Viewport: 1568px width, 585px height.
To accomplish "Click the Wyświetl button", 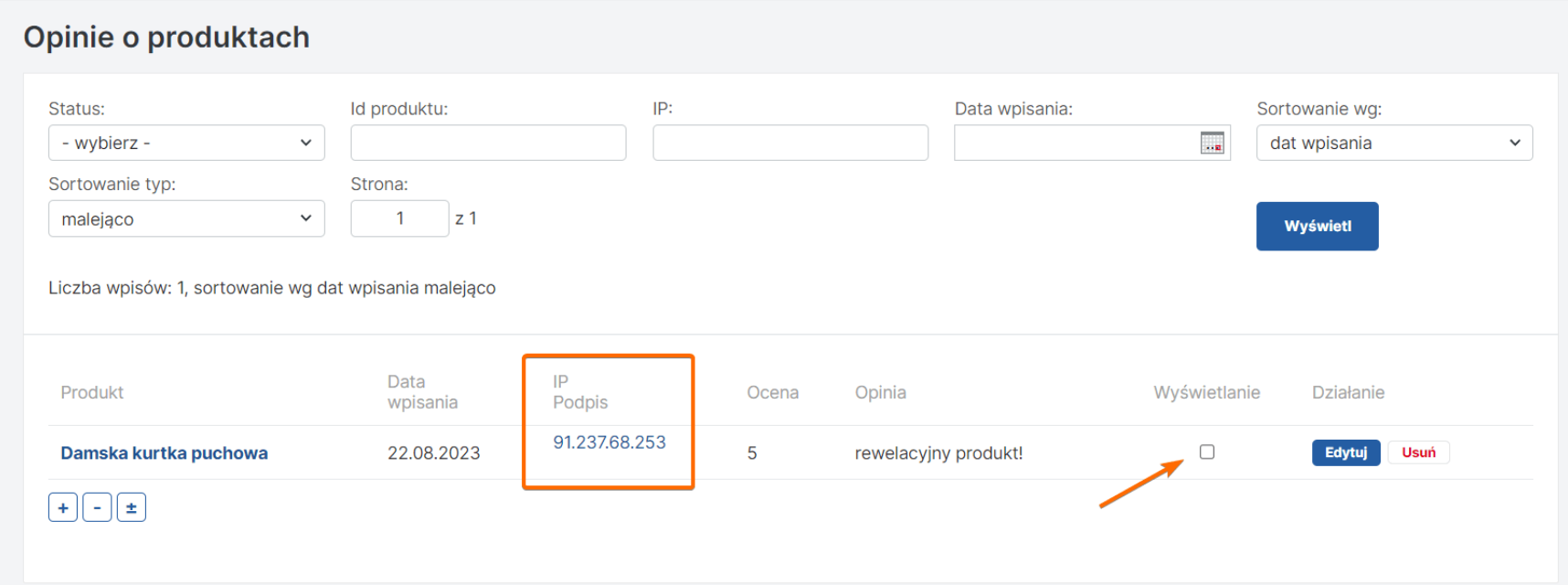I will pos(1317,226).
